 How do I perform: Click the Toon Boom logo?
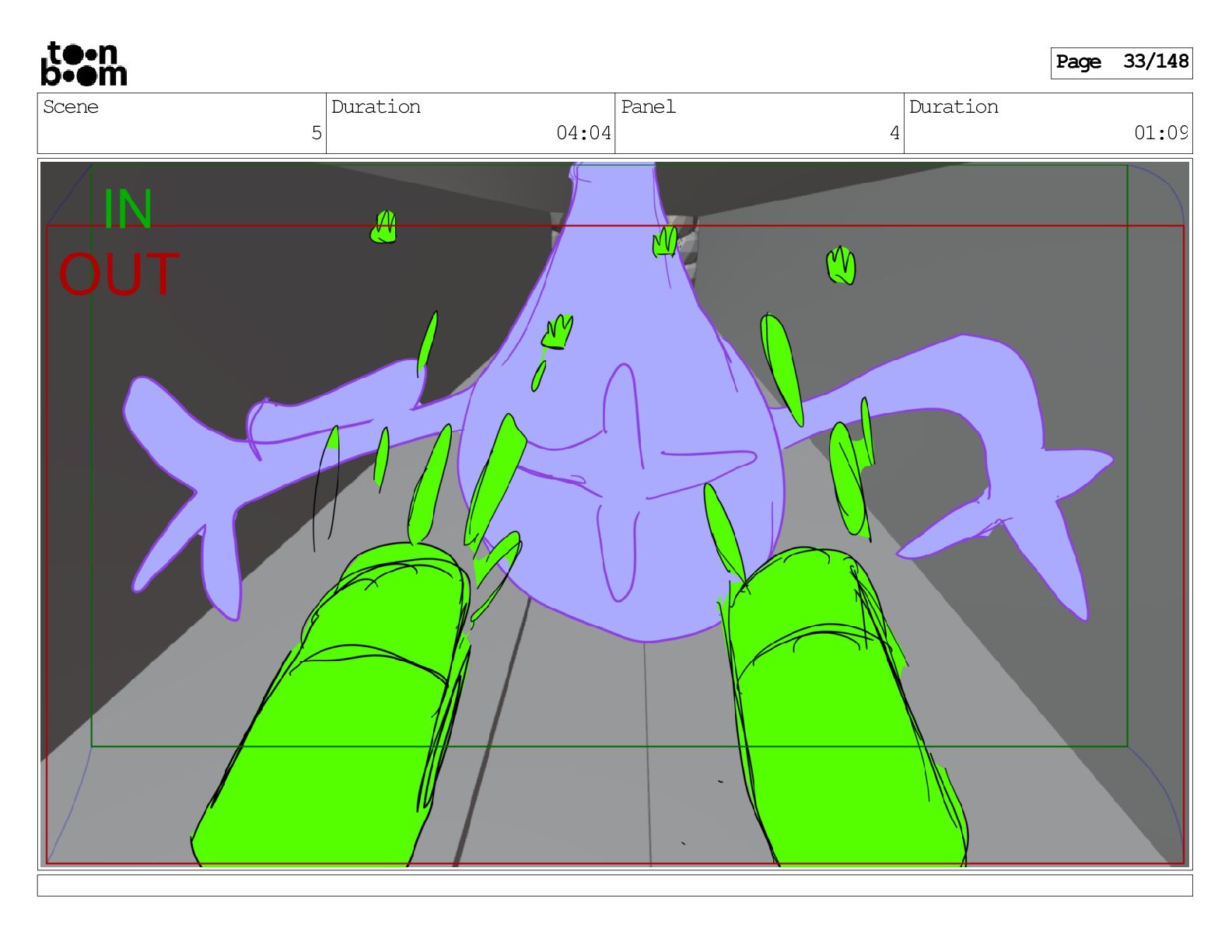[83, 63]
